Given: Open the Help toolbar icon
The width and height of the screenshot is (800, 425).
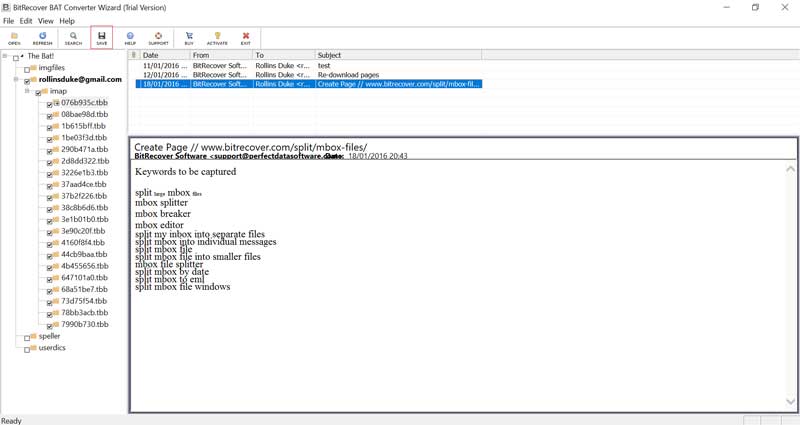Looking at the screenshot, I should tap(130, 38).
